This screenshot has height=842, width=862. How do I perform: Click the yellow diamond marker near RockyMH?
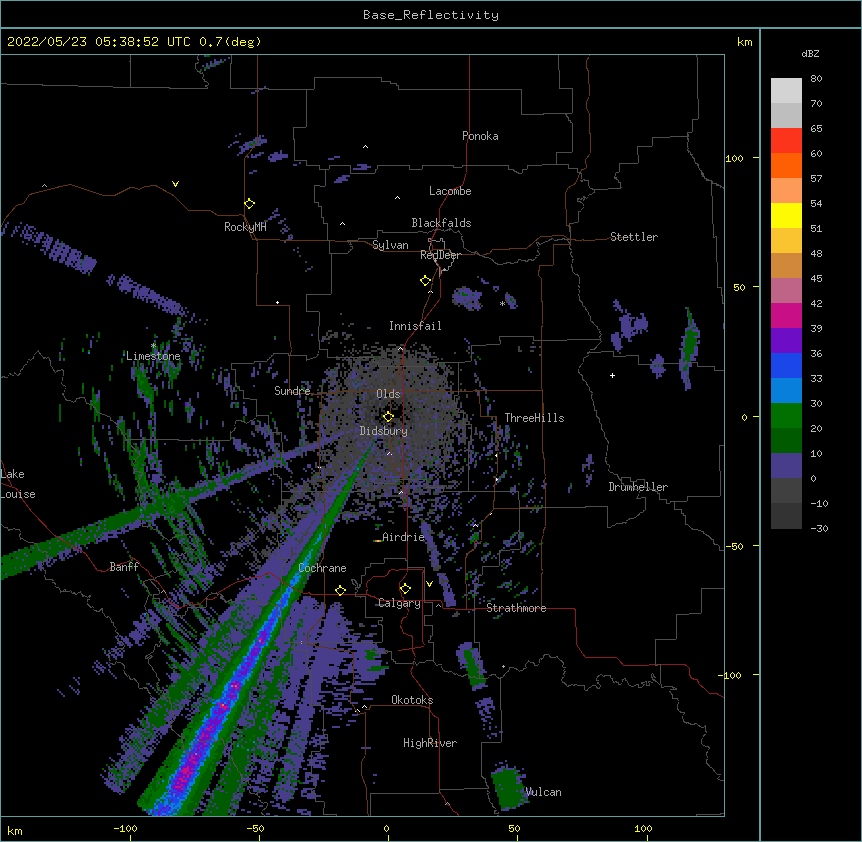pos(250,204)
